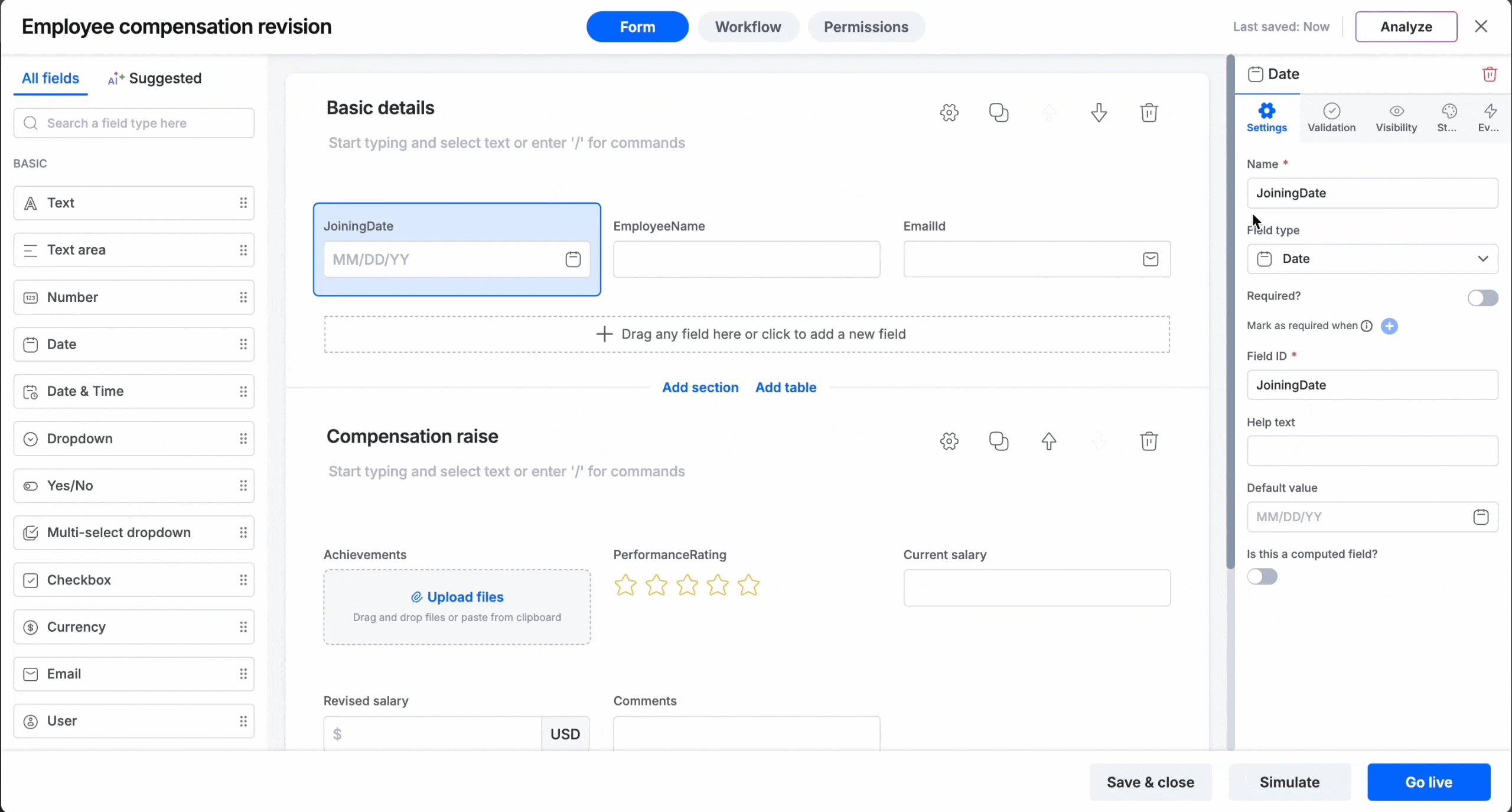Screen dimensions: 1512x812
Task: Move Basic details section down
Action: [x=1099, y=112]
